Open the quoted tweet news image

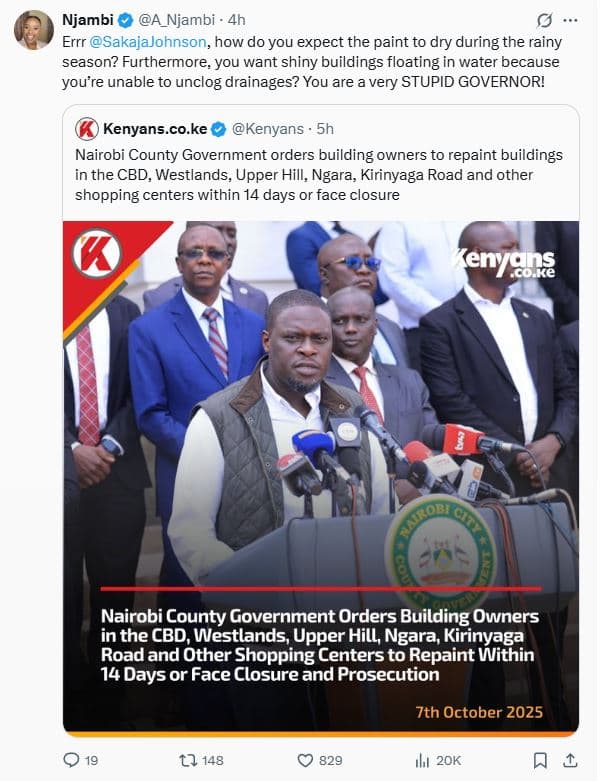point(321,478)
